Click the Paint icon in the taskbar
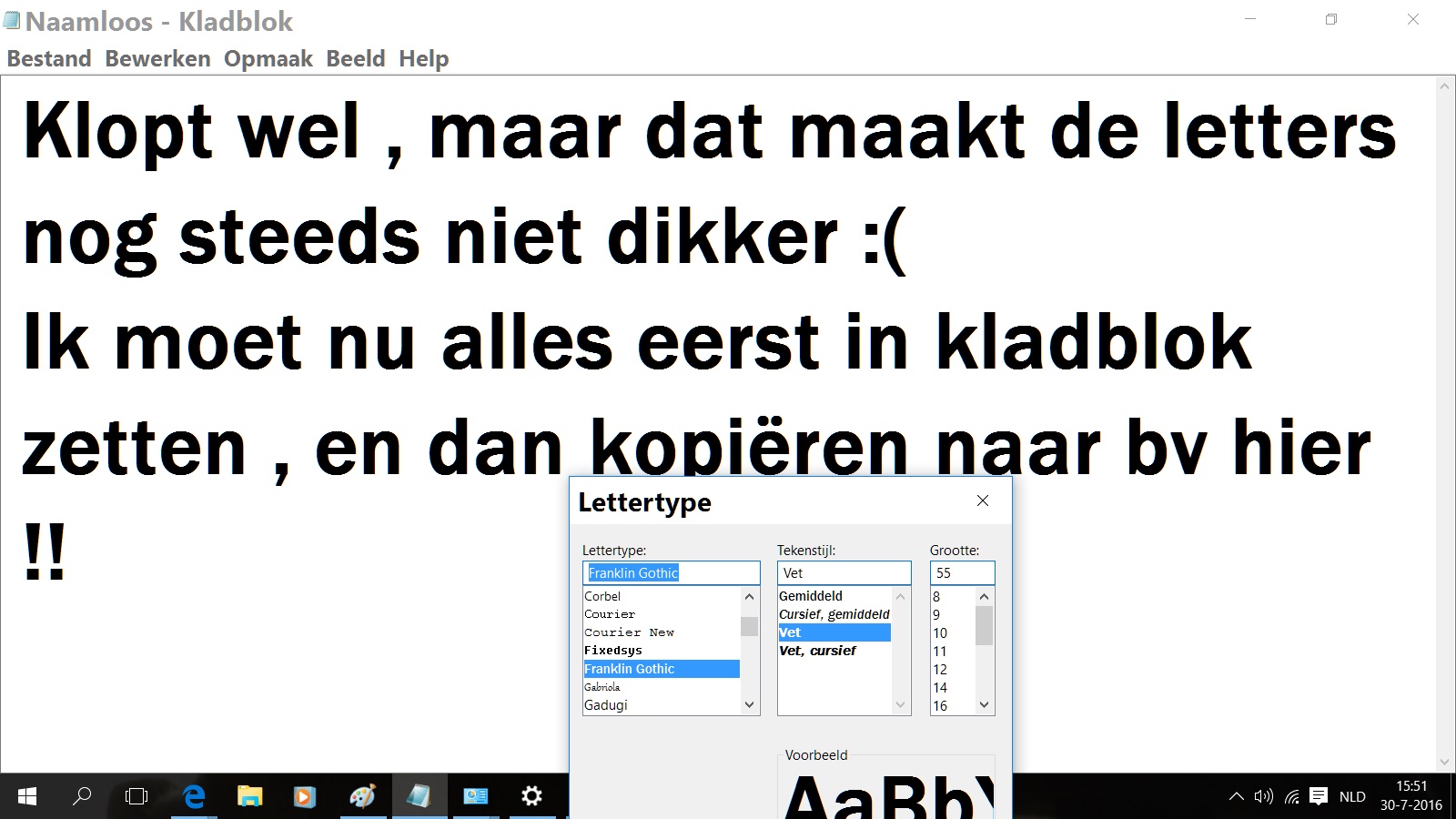The image size is (1456, 819). click(362, 797)
